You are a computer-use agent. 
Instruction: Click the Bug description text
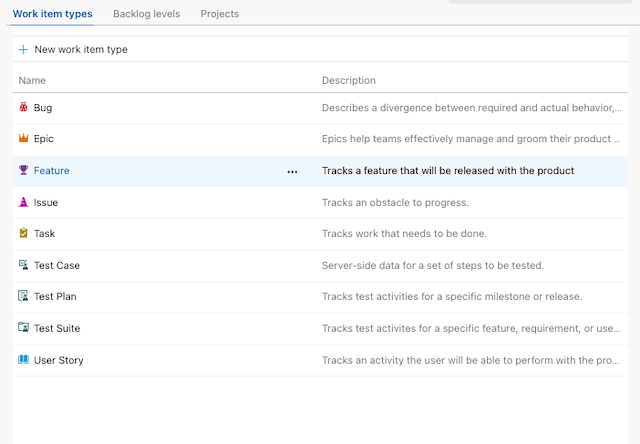coord(470,107)
